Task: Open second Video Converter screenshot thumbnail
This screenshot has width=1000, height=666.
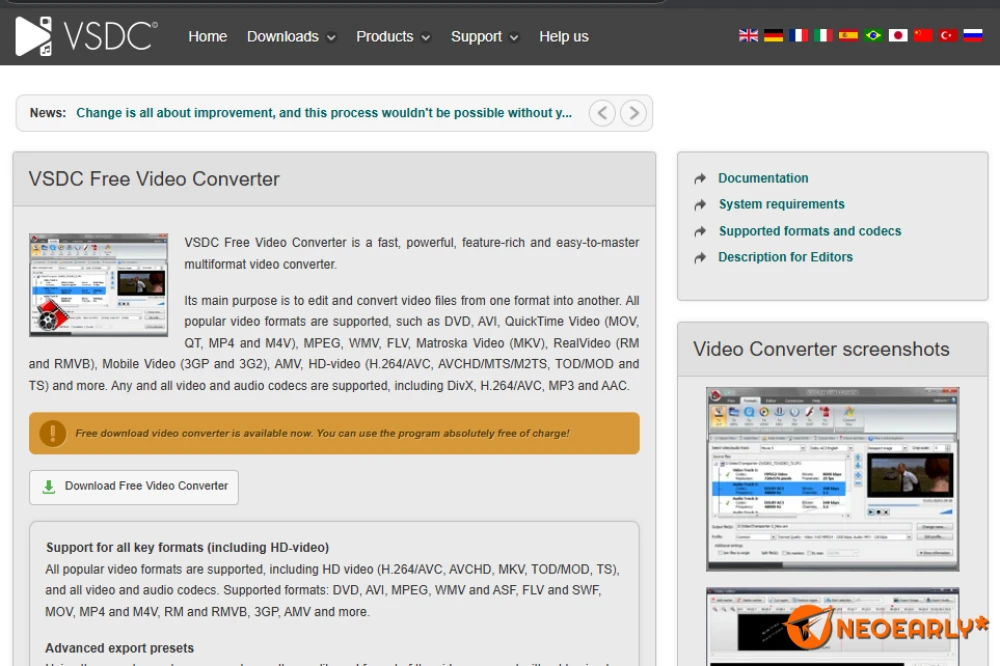Action: [x=832, y=626]
